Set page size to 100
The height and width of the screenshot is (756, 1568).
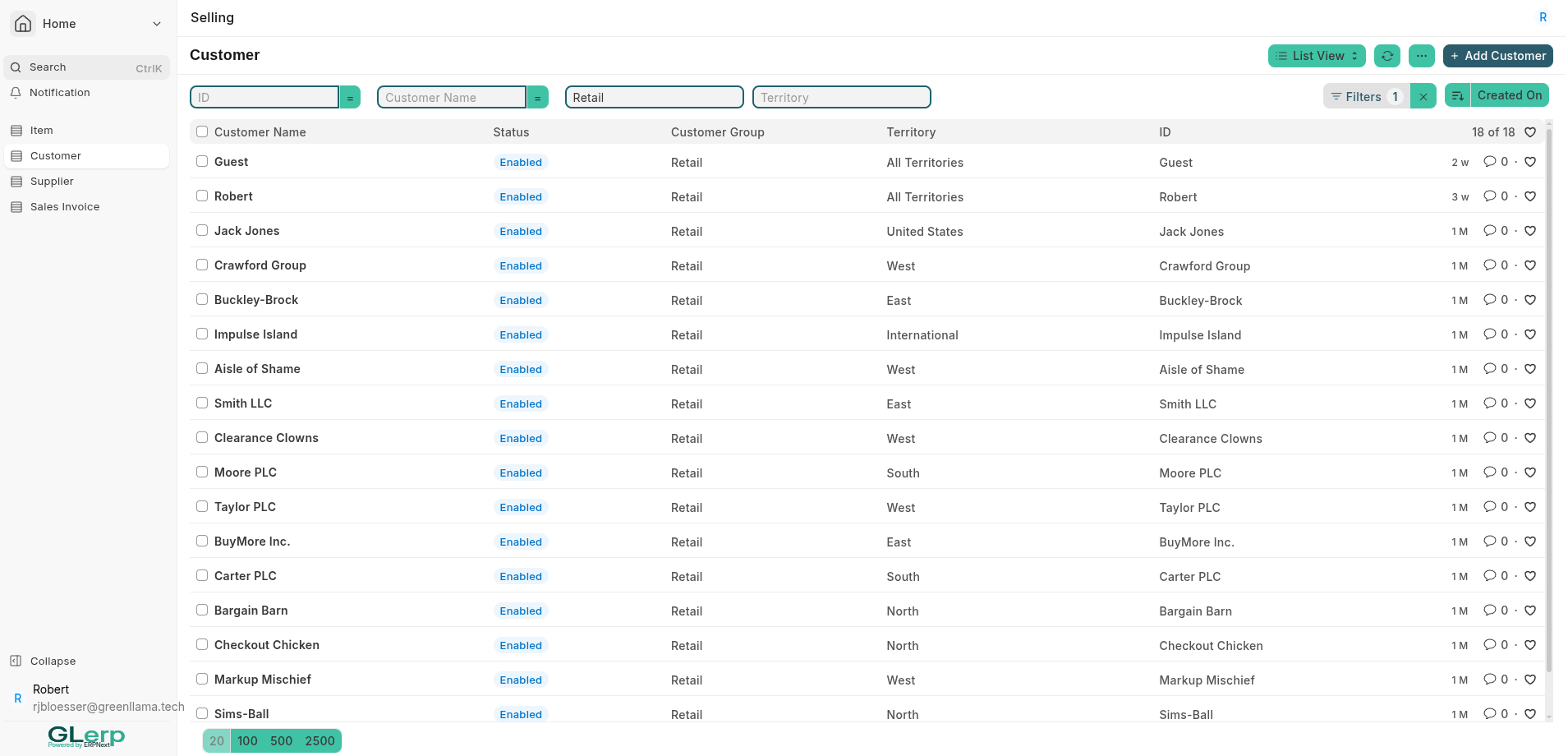(x=247, y=741)
